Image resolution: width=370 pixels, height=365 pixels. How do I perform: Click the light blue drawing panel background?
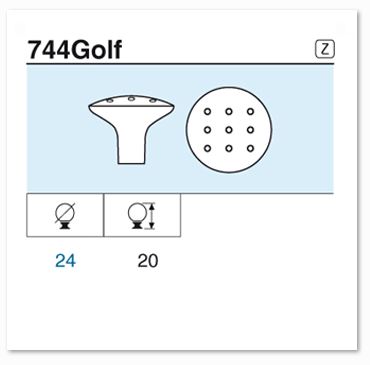180,128
